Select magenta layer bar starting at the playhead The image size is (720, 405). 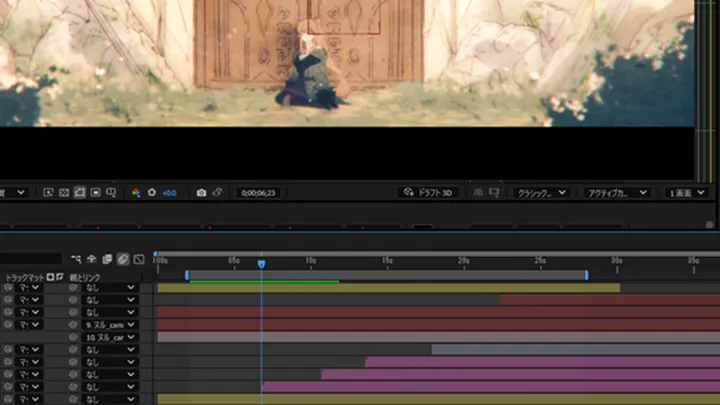[x=491, y=387]
